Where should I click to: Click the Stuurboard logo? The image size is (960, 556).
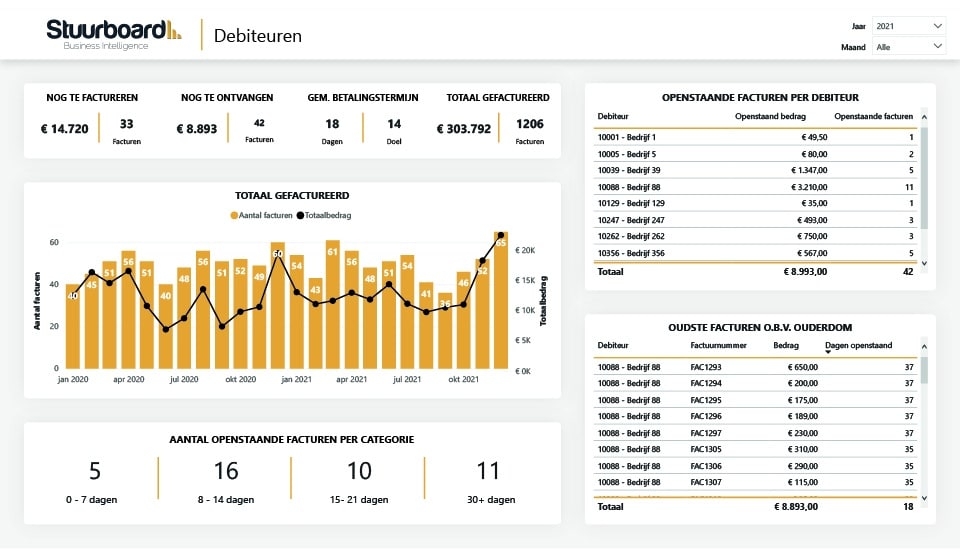[113, 33]
